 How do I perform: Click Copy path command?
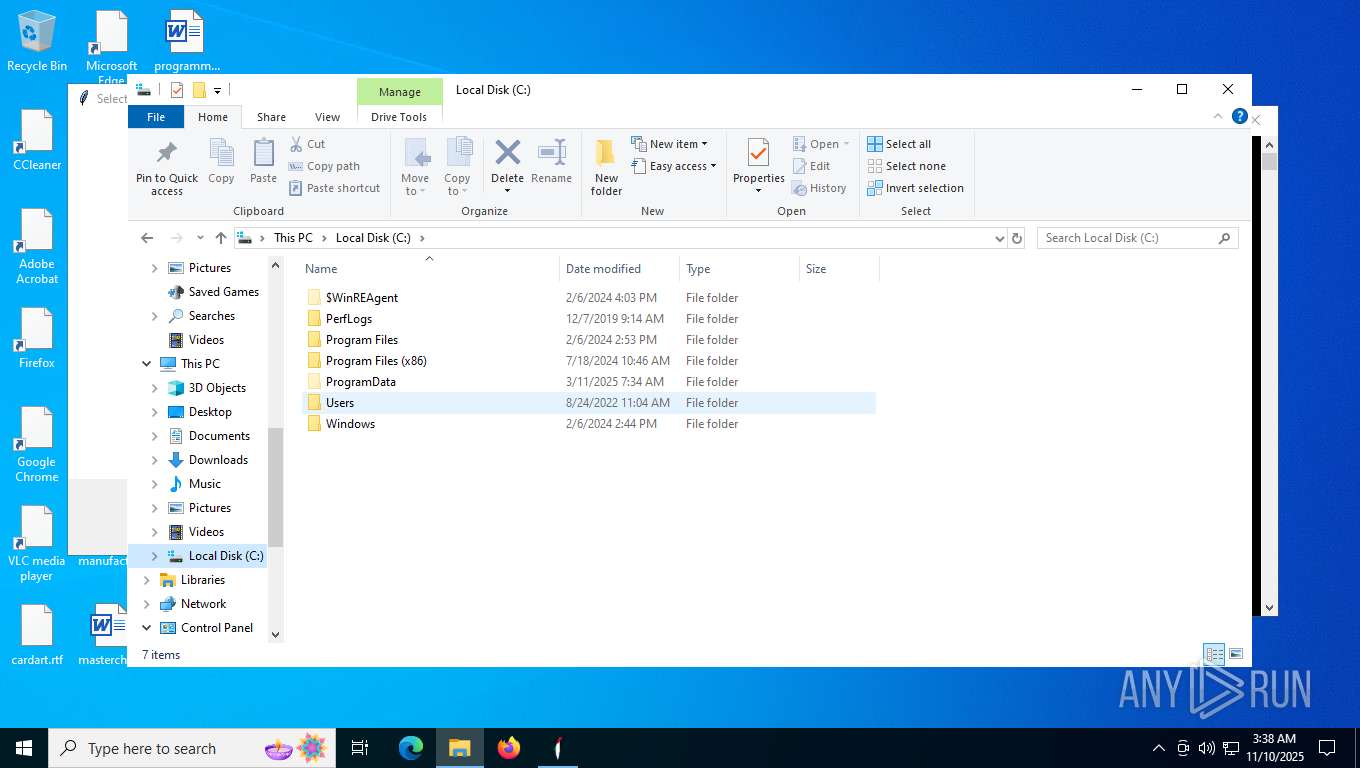[324, 166]
